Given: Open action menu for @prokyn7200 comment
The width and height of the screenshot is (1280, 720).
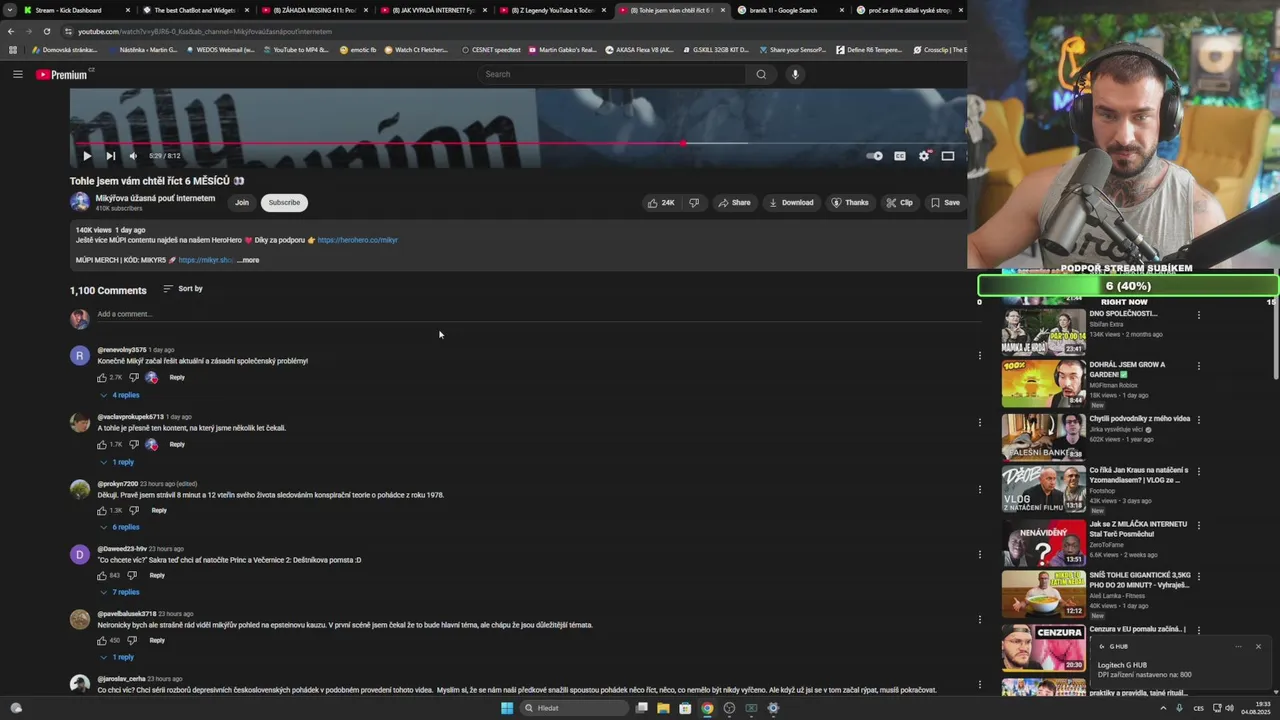Looking at the screenshot, I should (979, 489).
